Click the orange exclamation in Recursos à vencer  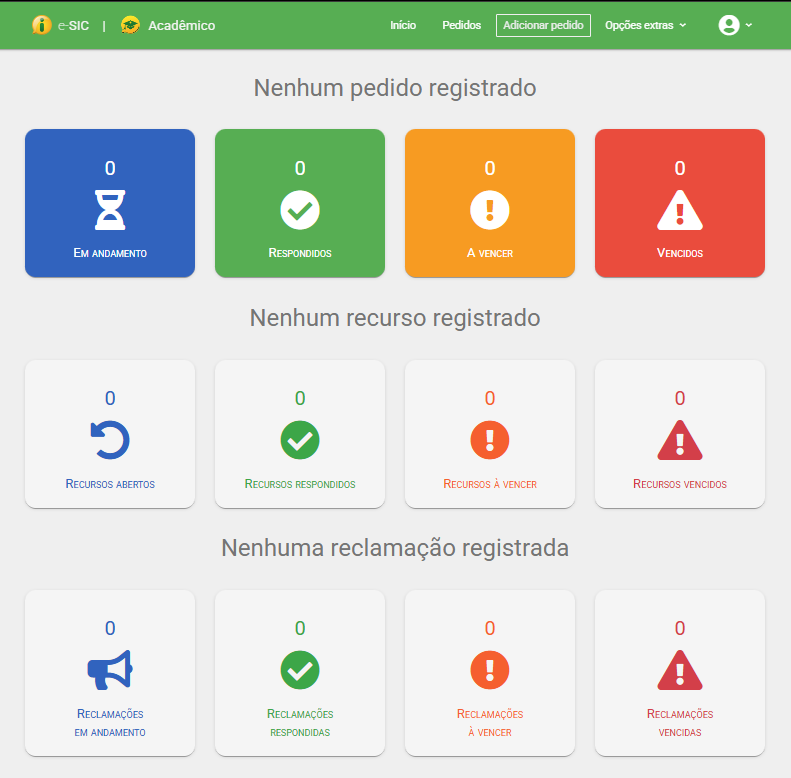490,440
